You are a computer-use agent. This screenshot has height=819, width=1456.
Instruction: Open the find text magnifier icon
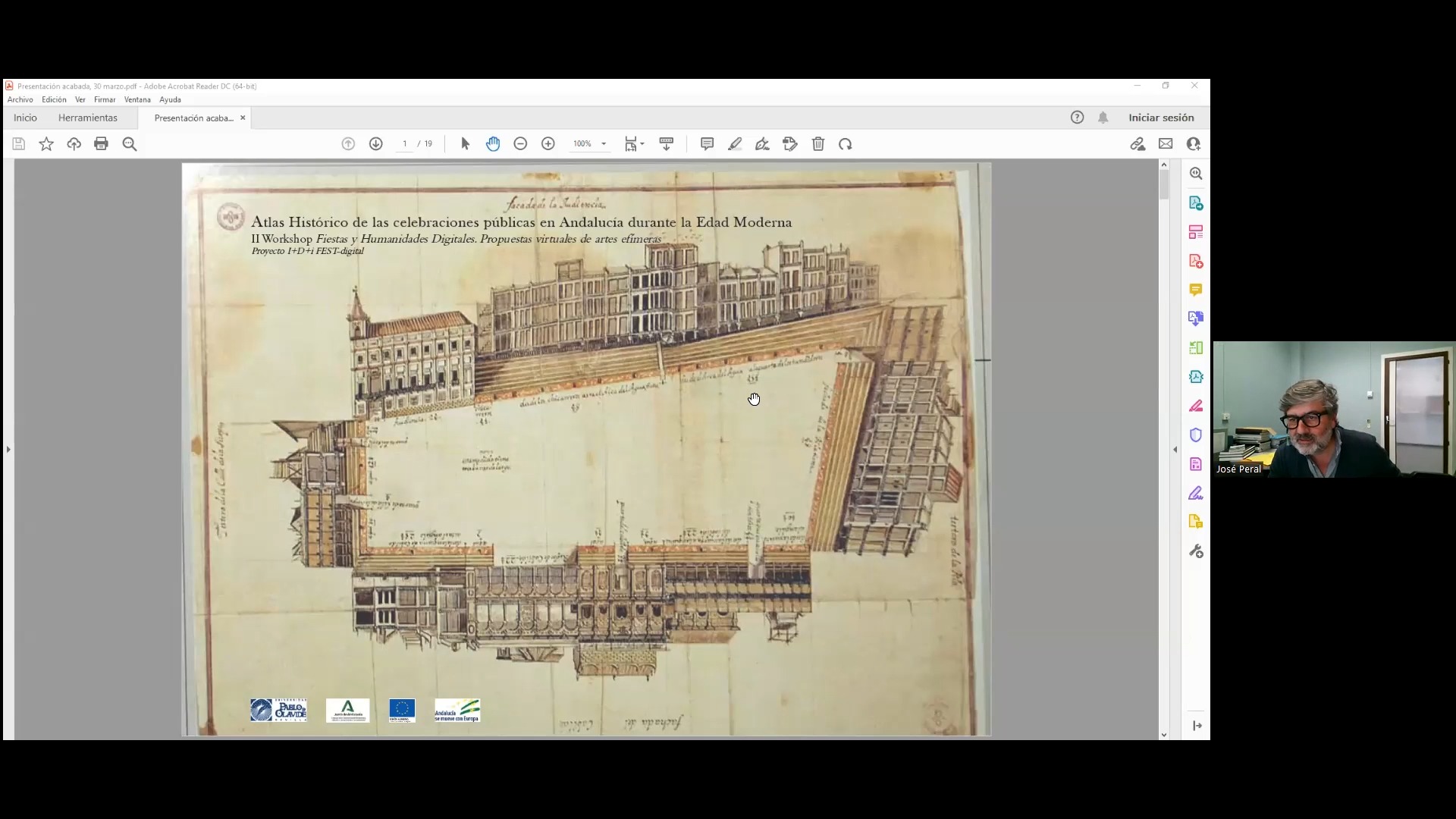click(130, 144)
